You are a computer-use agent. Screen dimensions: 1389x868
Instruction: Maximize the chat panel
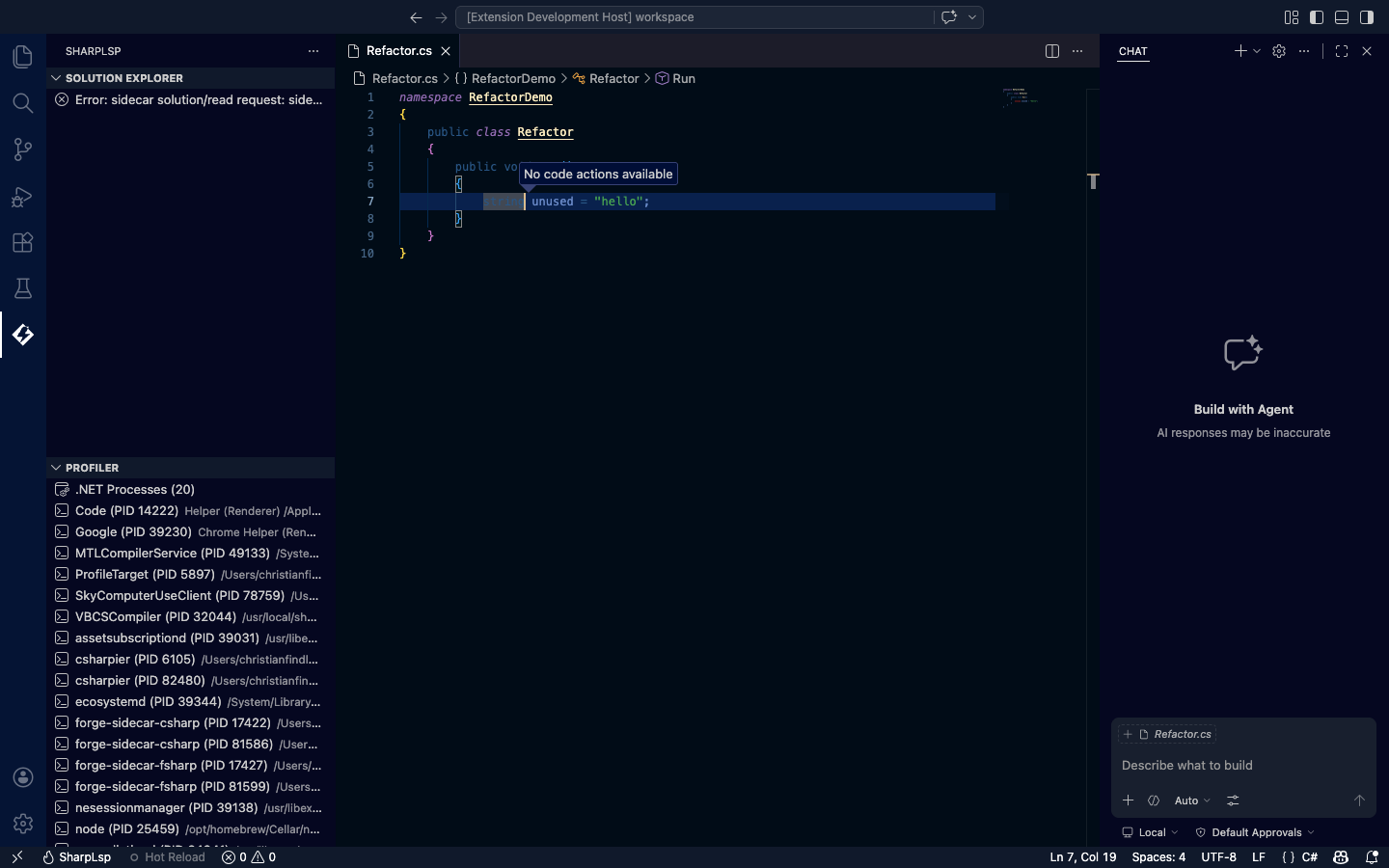point(1342,51)
